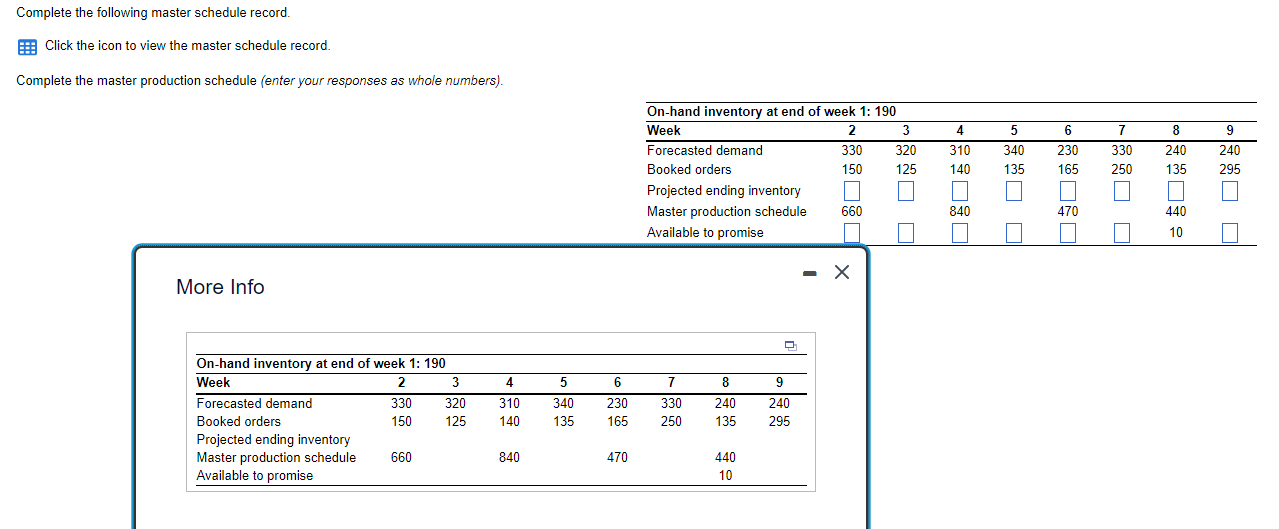
Task: Click 'Forecasted demand' label in More Info table
Action: [x=254, y=404]
